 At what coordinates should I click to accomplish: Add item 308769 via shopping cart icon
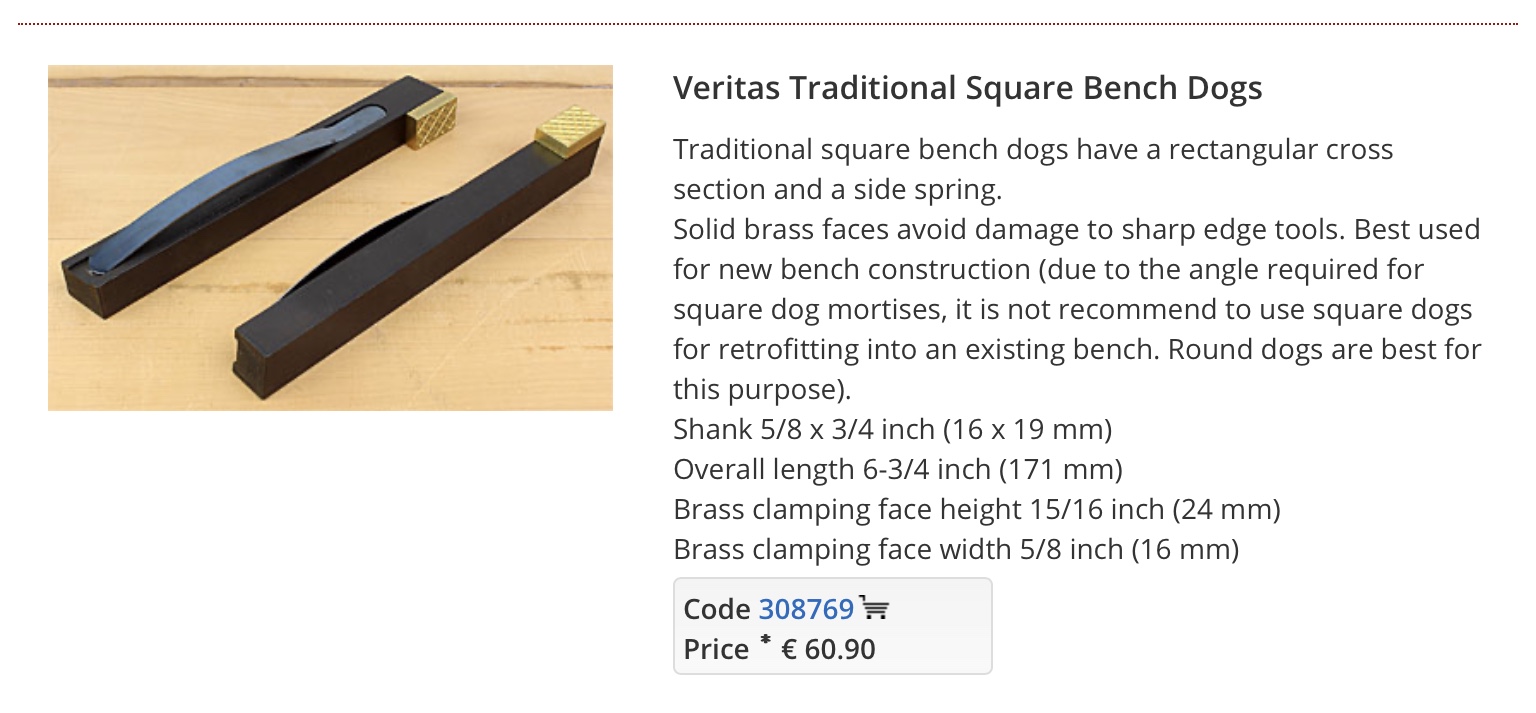[874, 608]
